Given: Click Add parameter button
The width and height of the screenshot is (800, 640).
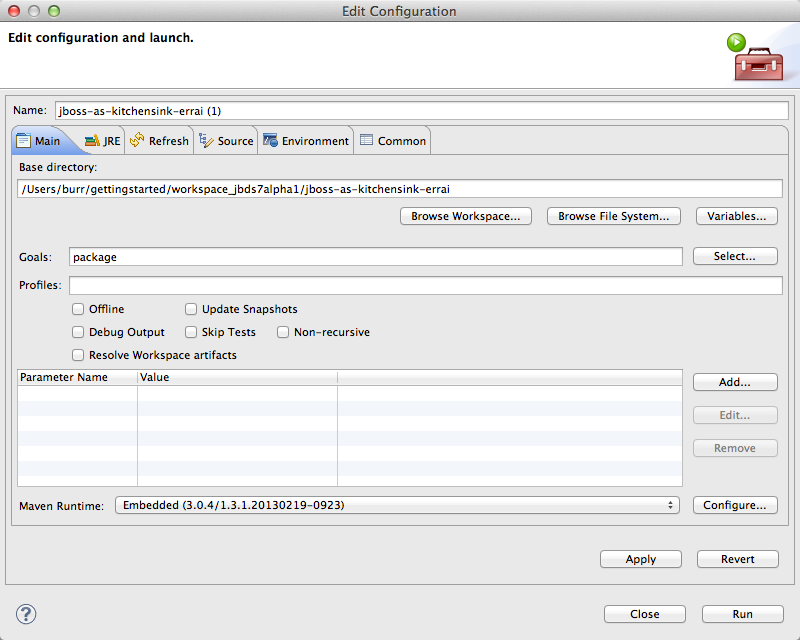Looking at the screenshot, I should 735,382.
